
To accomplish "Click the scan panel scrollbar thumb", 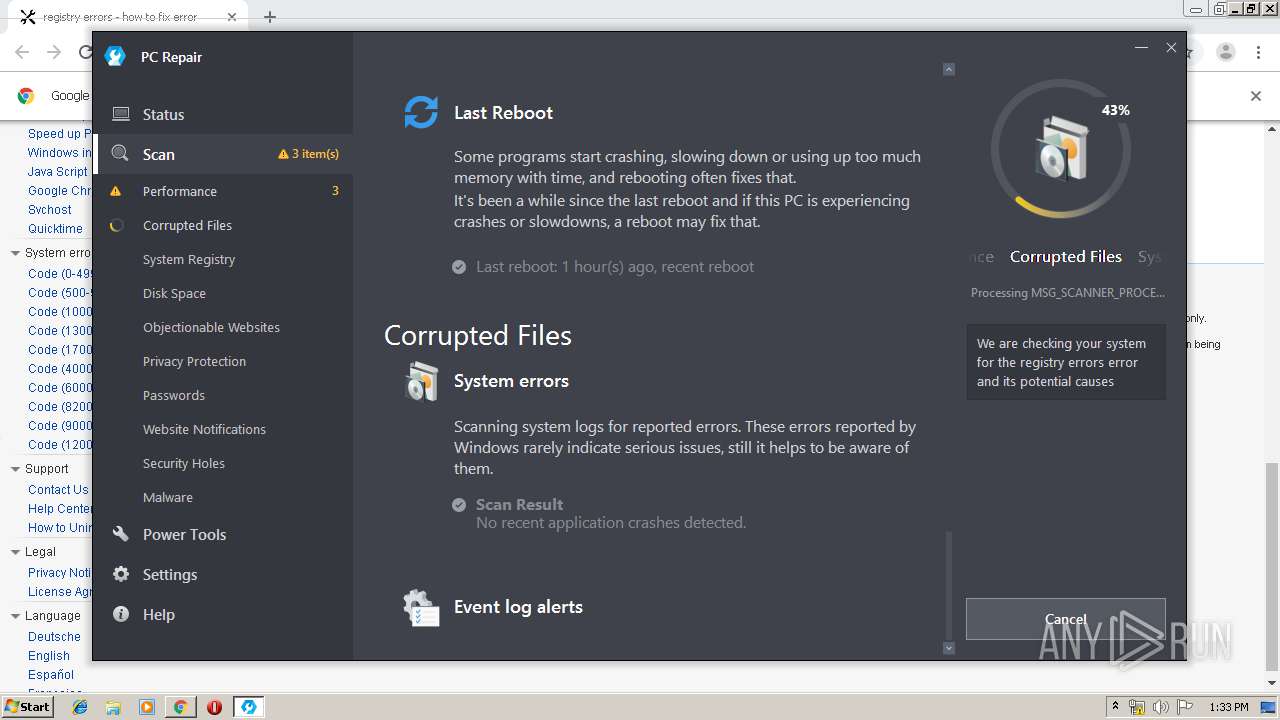I will coord(949,585).
